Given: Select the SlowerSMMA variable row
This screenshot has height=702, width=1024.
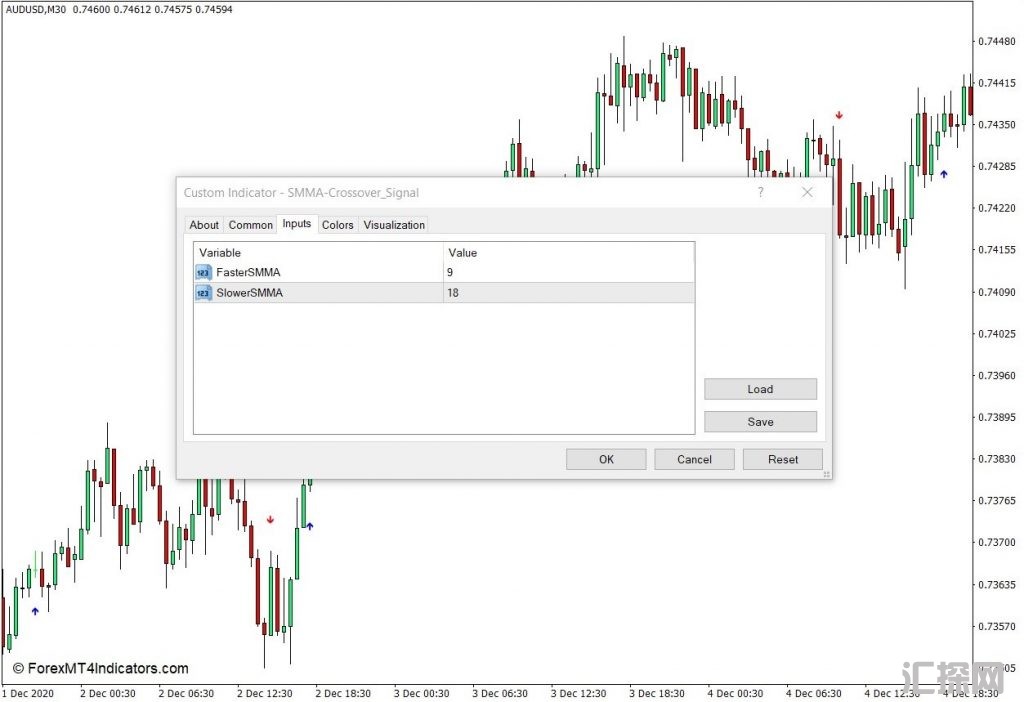Looking at the screenshot, I should 444,293.
